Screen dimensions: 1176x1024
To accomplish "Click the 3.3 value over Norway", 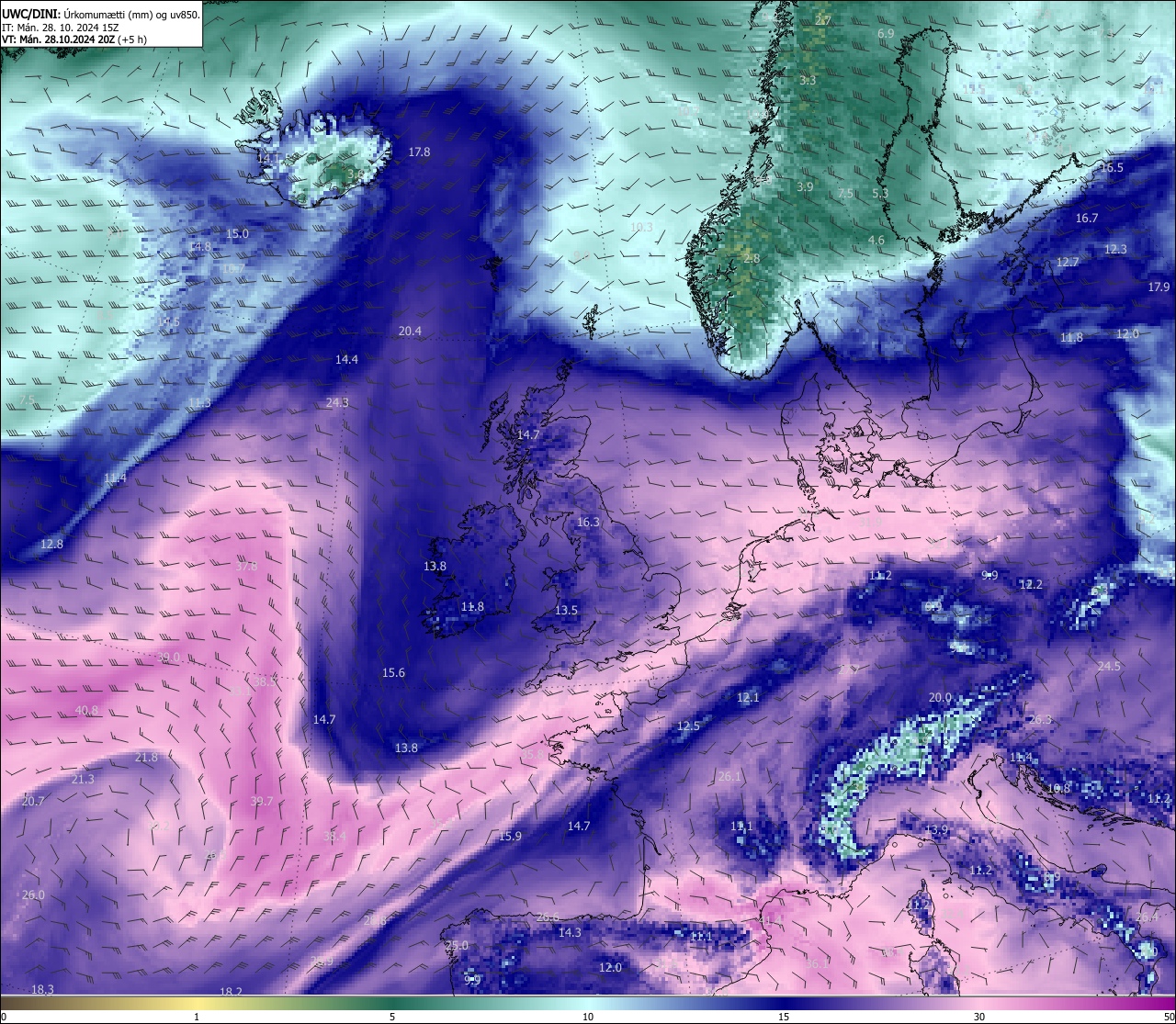I will [807, 80].
